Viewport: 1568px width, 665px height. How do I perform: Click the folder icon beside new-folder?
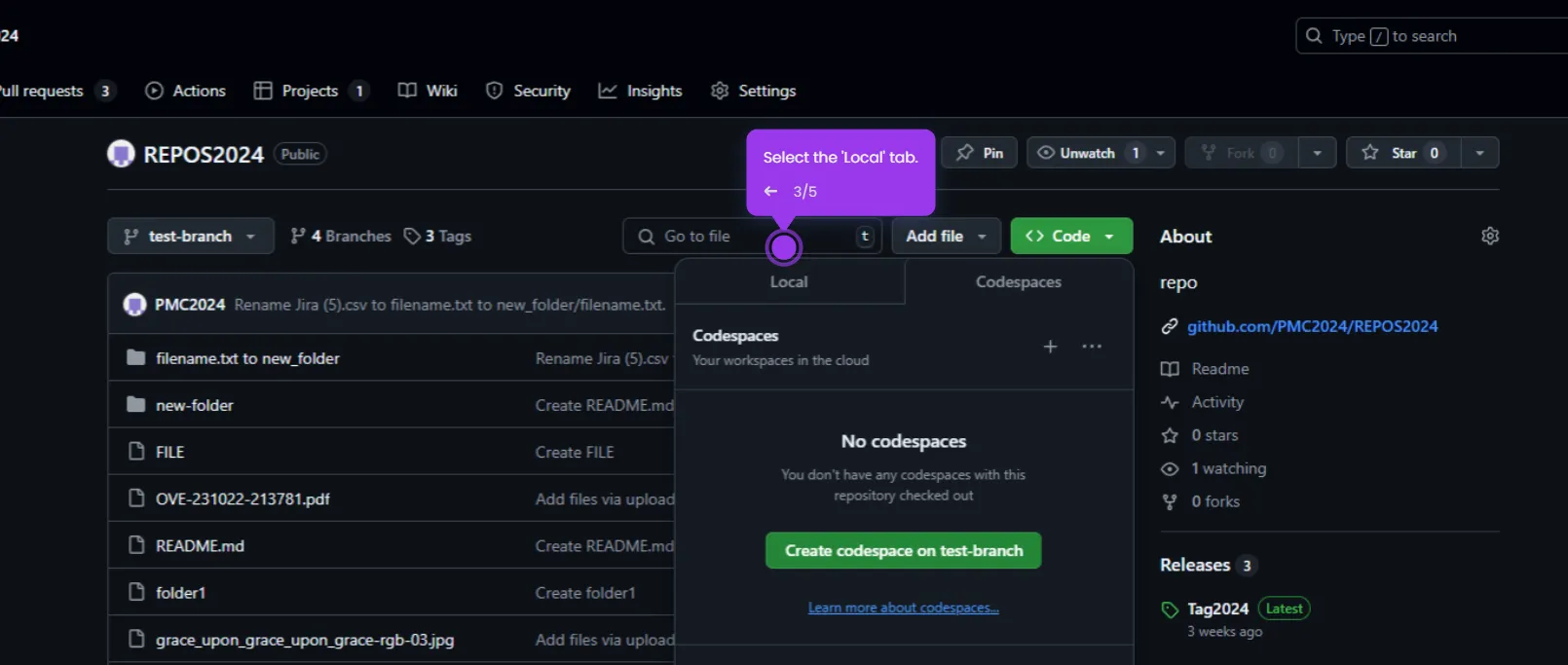point(136,404)
